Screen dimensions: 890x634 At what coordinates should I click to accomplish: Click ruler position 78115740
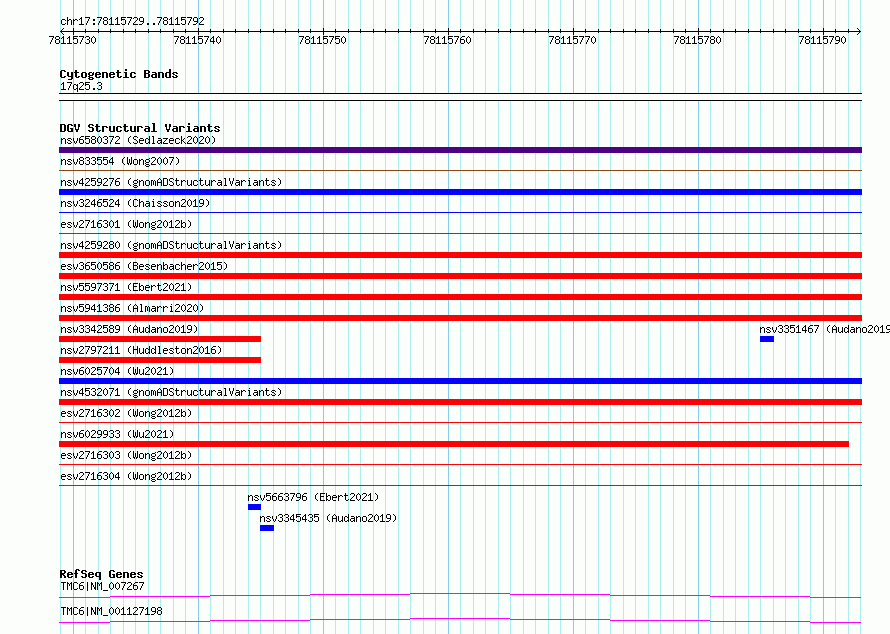click(198, 40)
